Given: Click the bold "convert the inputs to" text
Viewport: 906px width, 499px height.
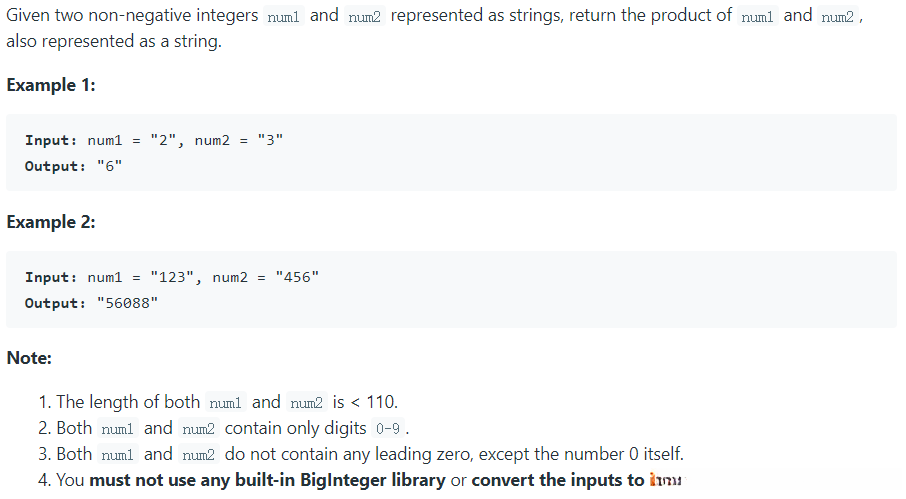Looking at the screenshot, I should [558, 480].
